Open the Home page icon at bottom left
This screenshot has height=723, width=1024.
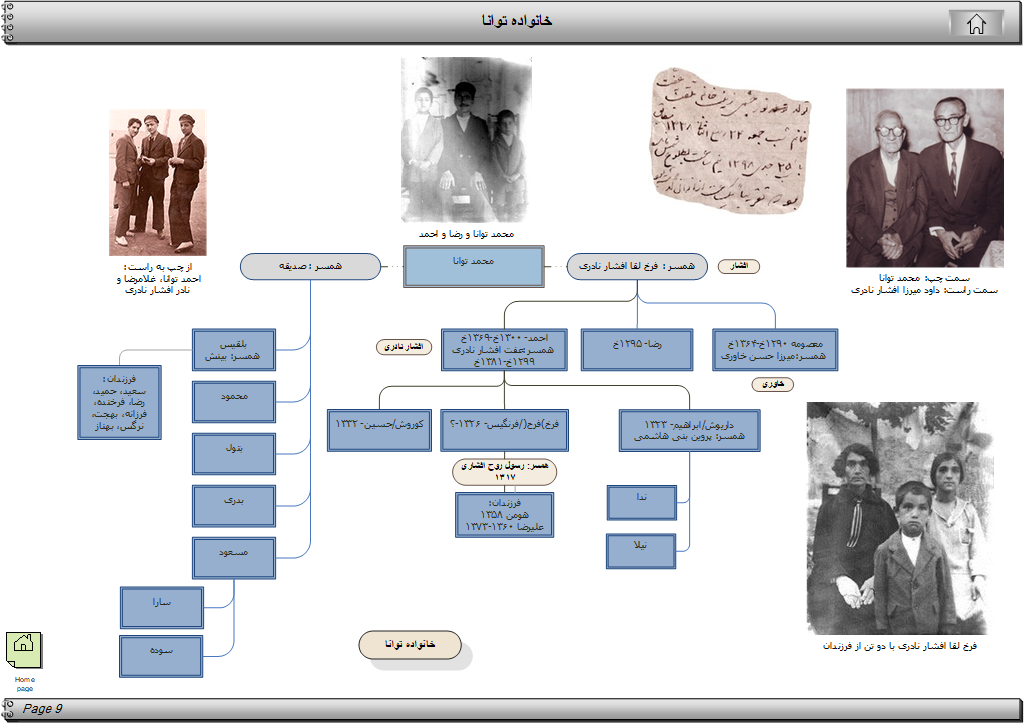click(24, 649)
